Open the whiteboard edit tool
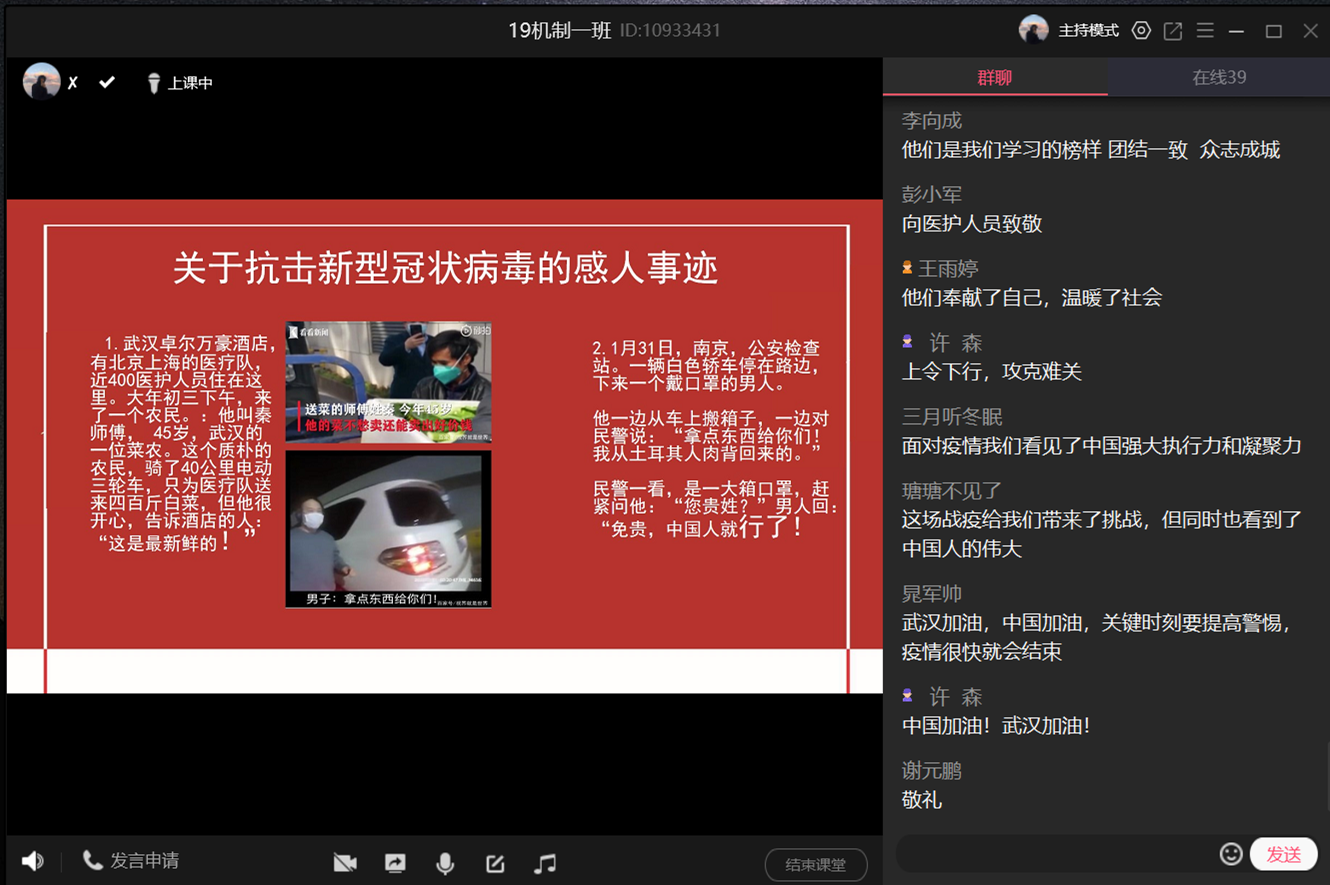The width and height of the screenshot is (1330, 885). click(x=495, y=863)
